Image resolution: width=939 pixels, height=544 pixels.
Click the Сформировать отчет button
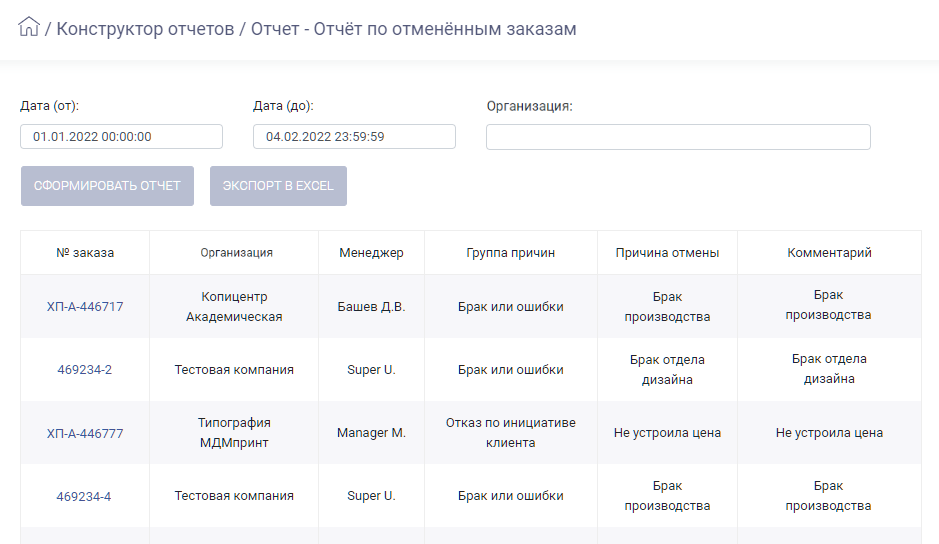(x=107, y=186)
